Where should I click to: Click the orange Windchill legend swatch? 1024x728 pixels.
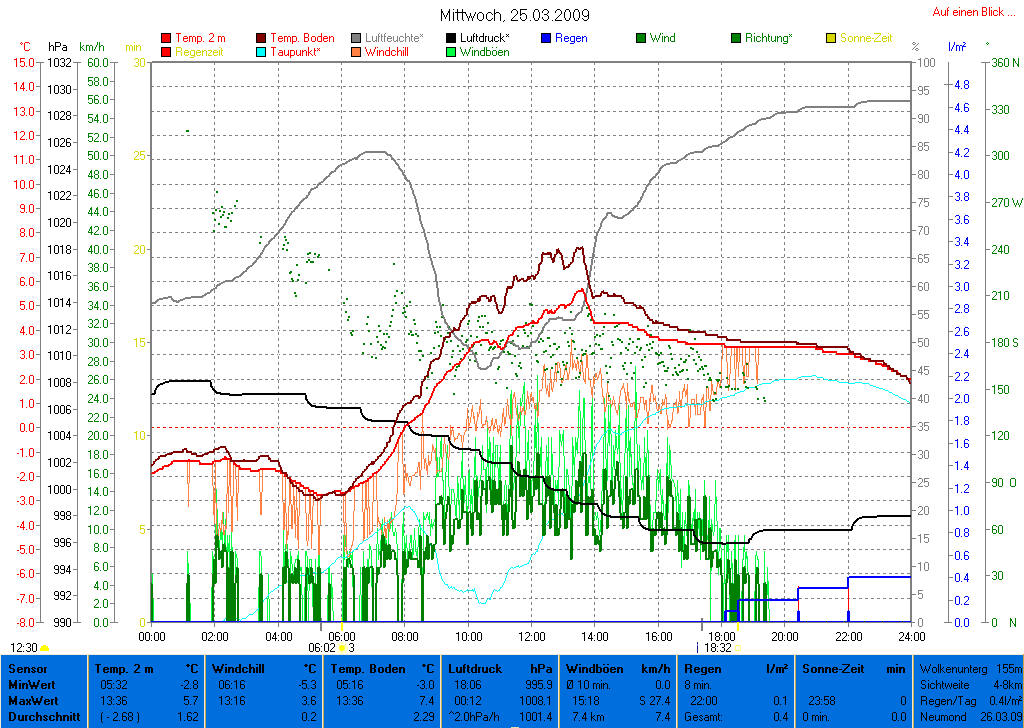(356, 51)
